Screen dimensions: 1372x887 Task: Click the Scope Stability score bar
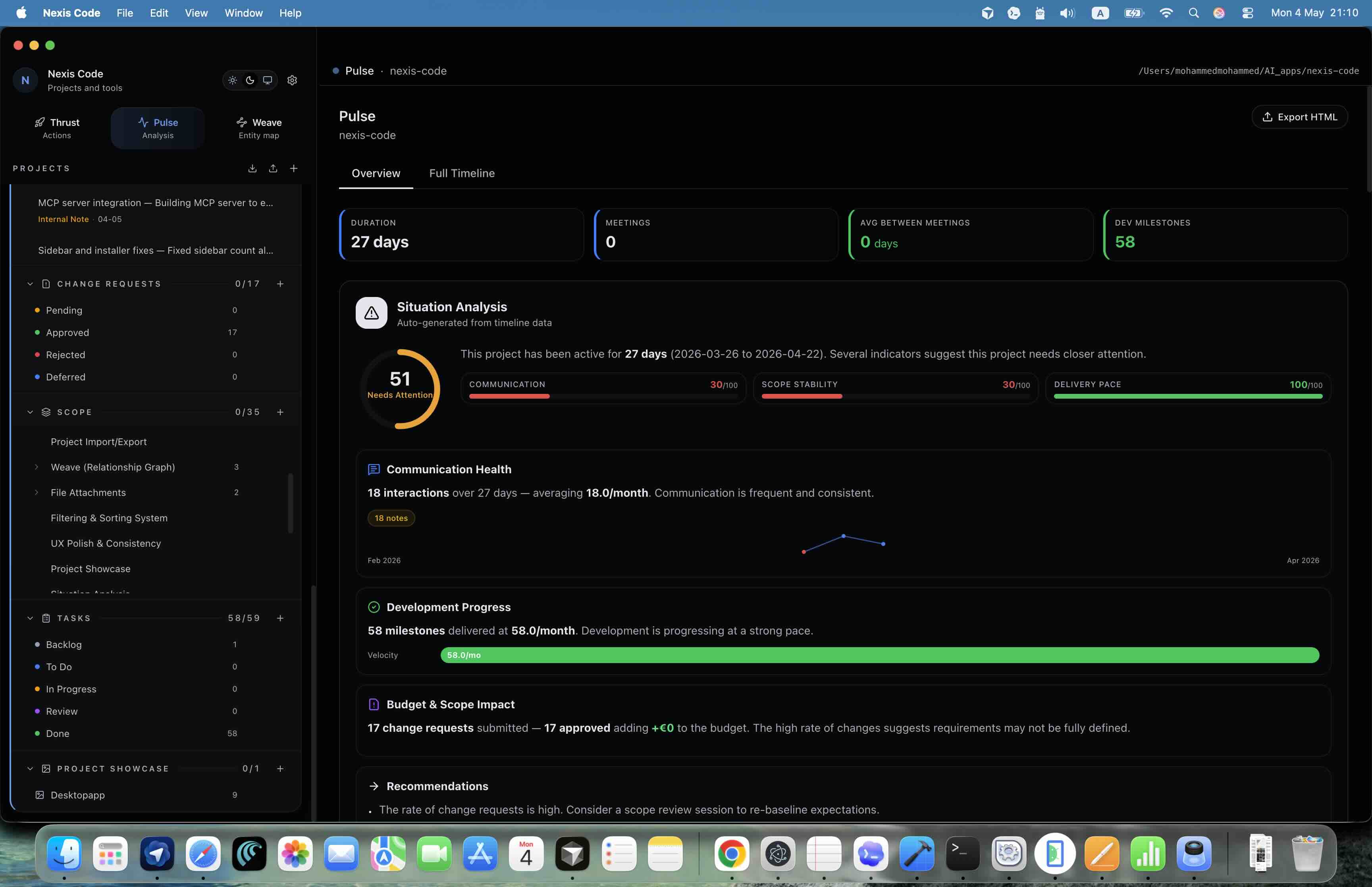[896, 396]
